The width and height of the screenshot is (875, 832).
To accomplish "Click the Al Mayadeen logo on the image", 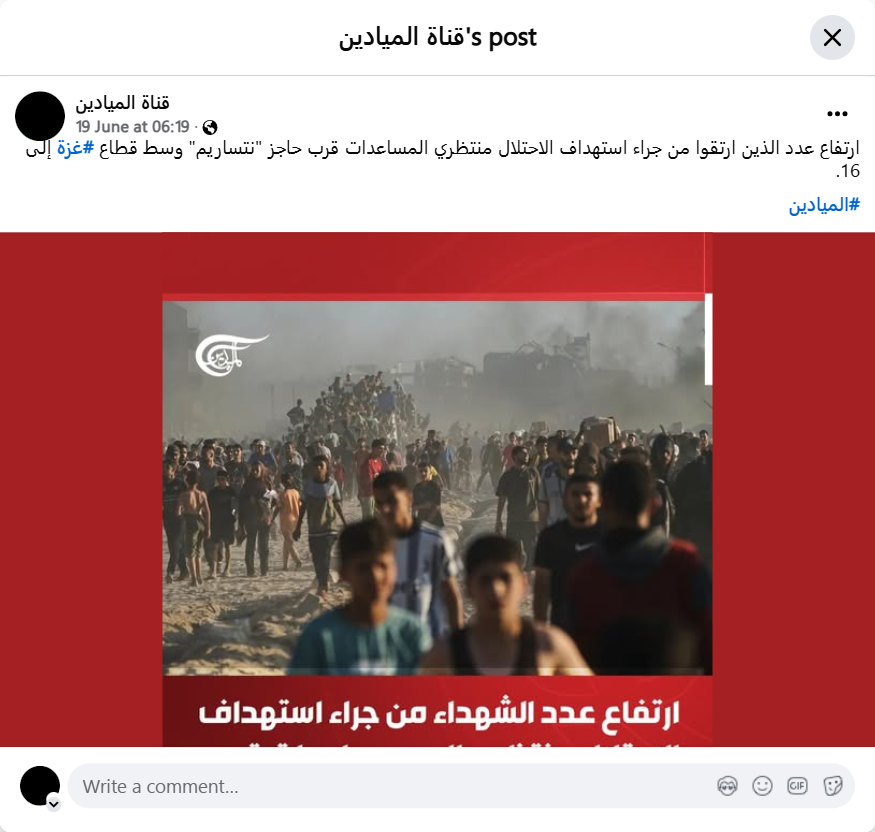I will click(232, 354).
